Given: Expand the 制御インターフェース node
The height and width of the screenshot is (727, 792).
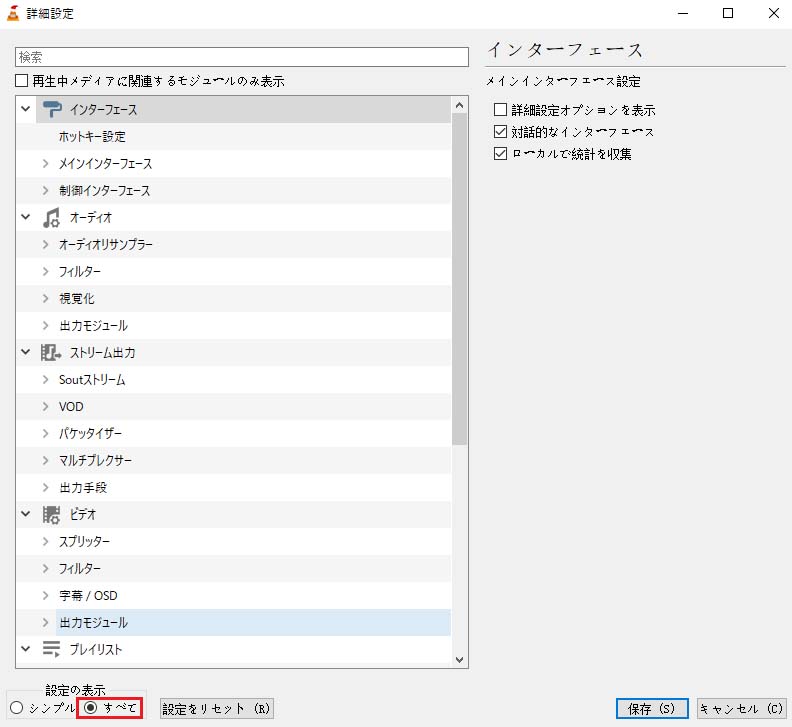Looking at the screenshot, I should (x=45, y=190).
